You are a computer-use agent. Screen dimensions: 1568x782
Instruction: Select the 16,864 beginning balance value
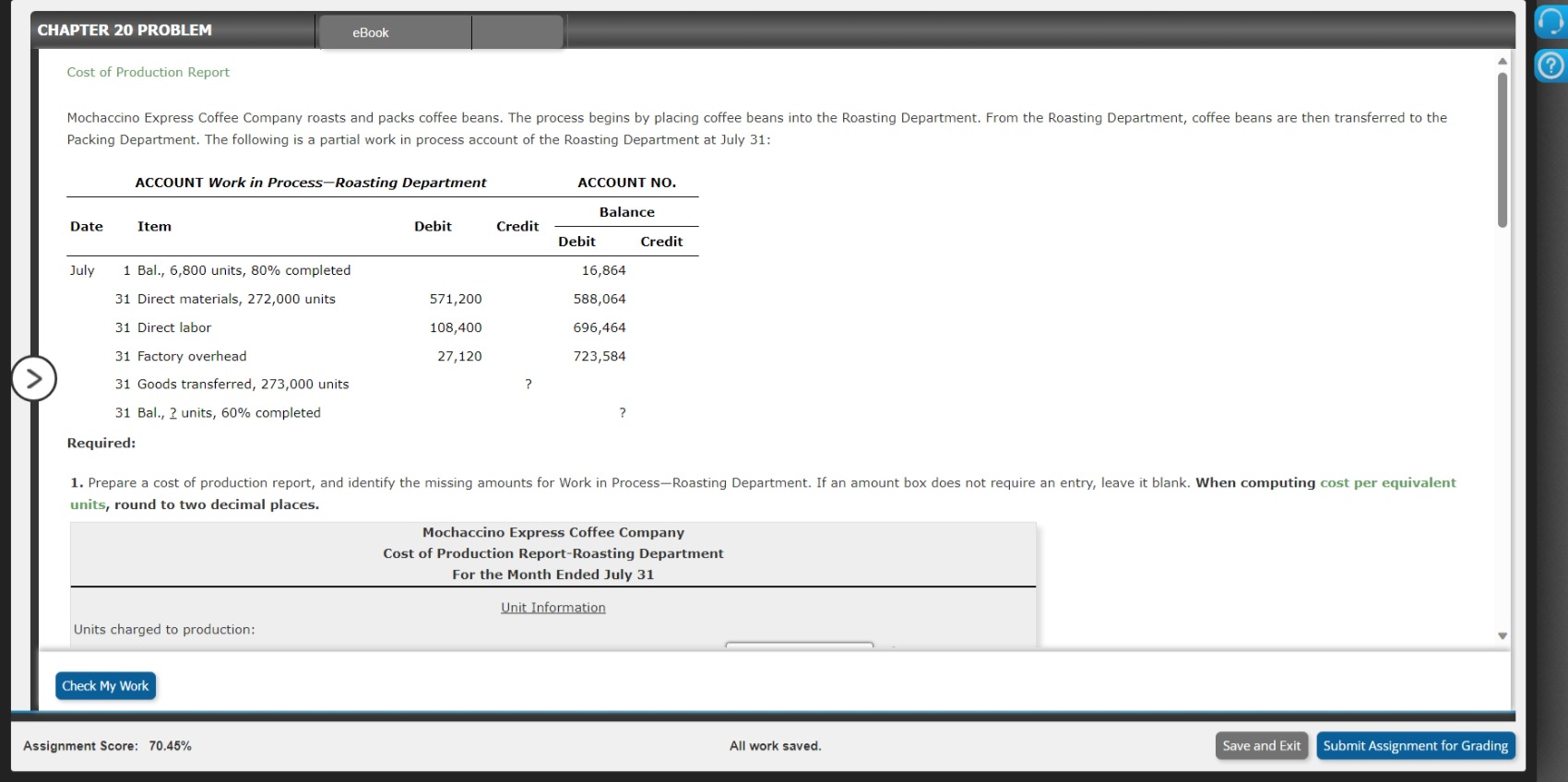tap(603, 270)
